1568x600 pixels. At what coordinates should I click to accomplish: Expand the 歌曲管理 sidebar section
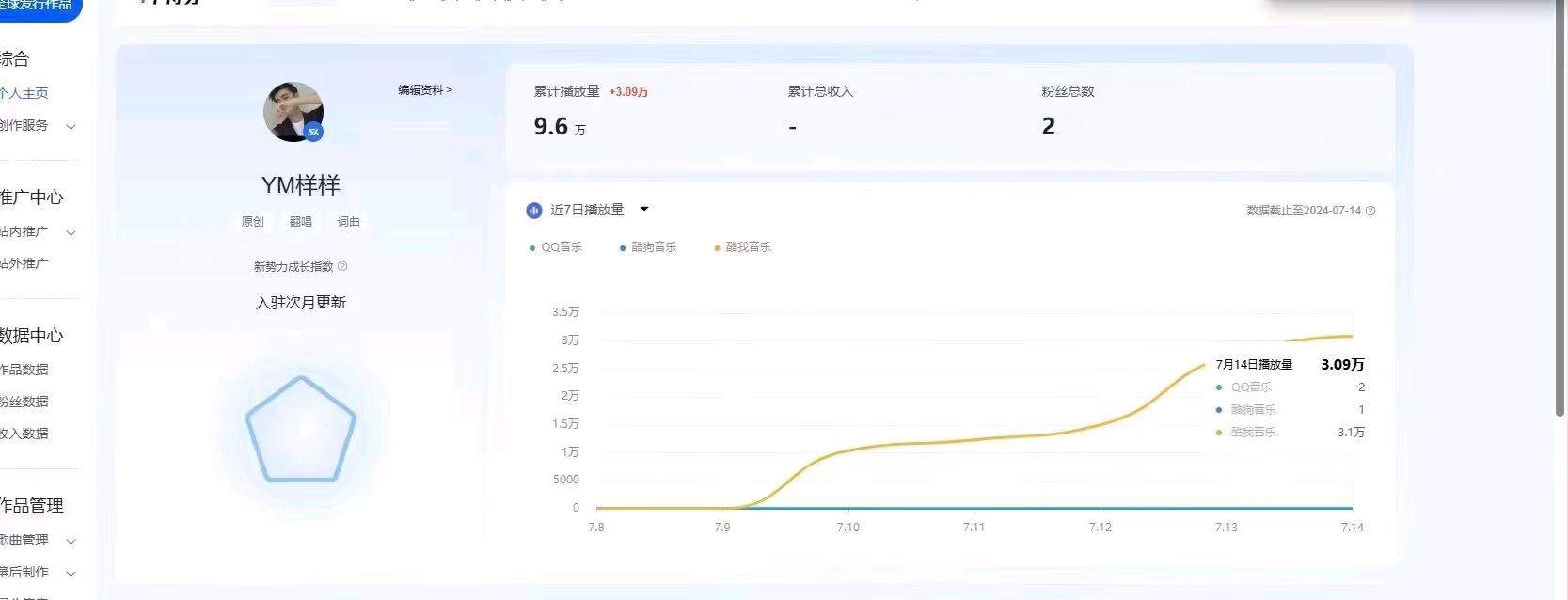pos(71,541)
